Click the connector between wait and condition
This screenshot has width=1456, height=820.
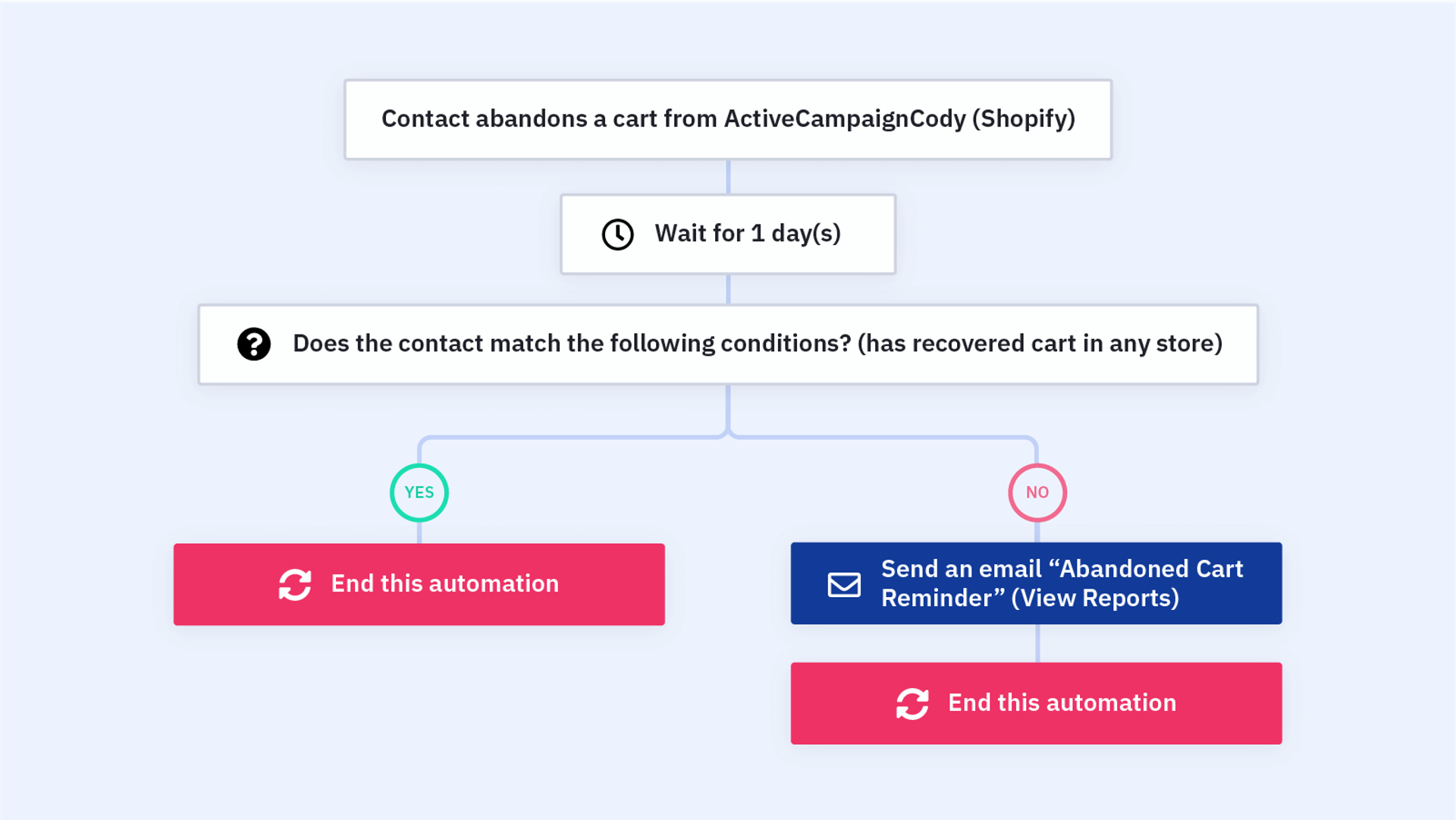(x=728, y=290)
